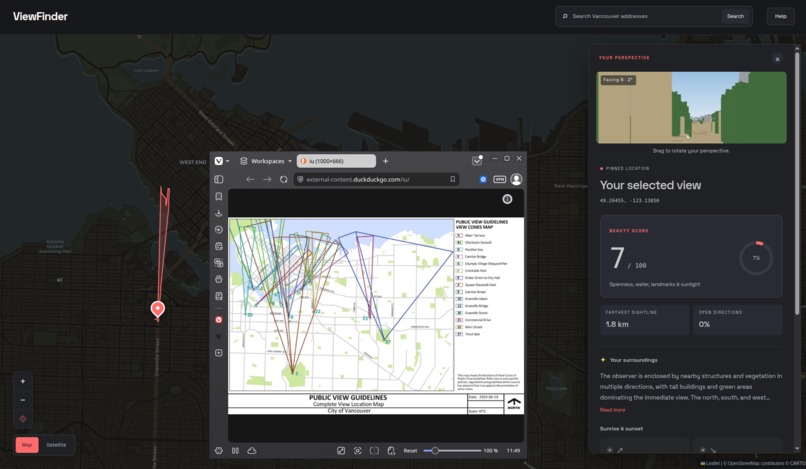Toggle tab tiling brackets icon
Viewport: 806px width, 469px height.
tap(374, 450)
